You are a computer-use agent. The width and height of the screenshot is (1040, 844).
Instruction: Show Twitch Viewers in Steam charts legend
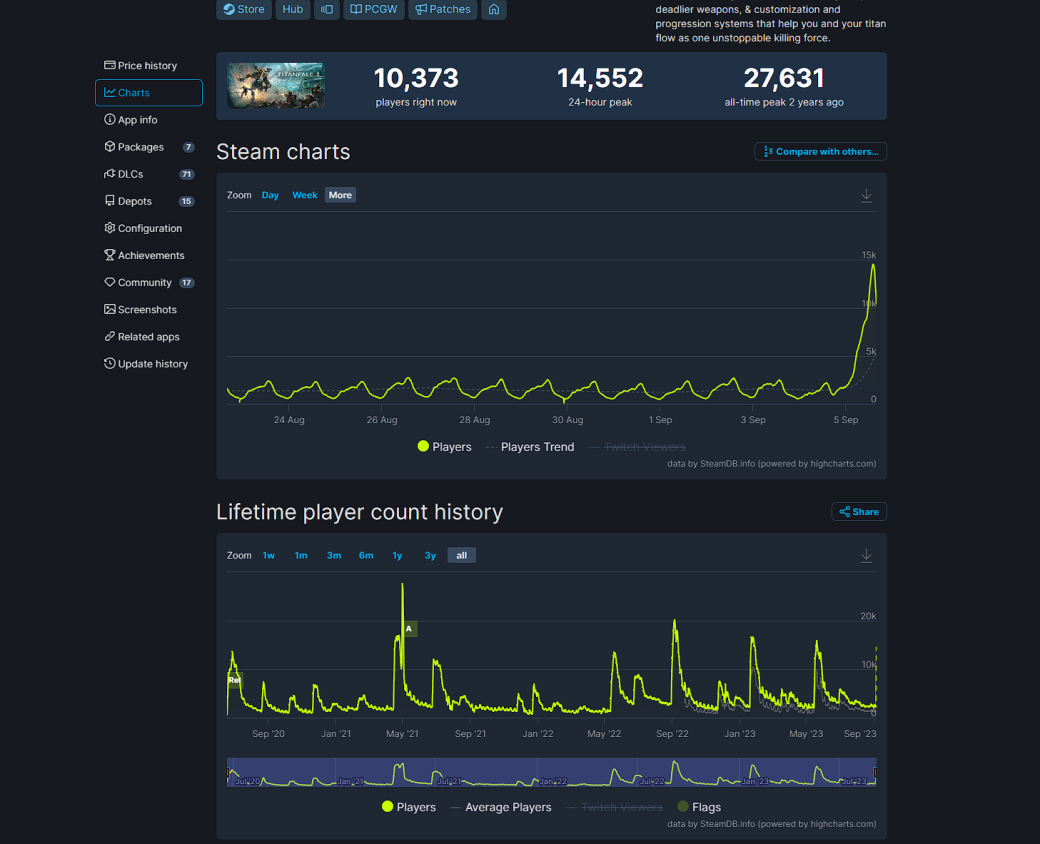click(637, 447)
